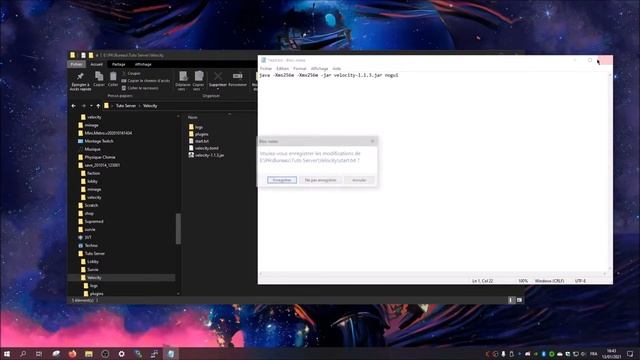Open Explorer's Fichier ribbon tab
Screen dimensions: 640x360
point(76,64)
